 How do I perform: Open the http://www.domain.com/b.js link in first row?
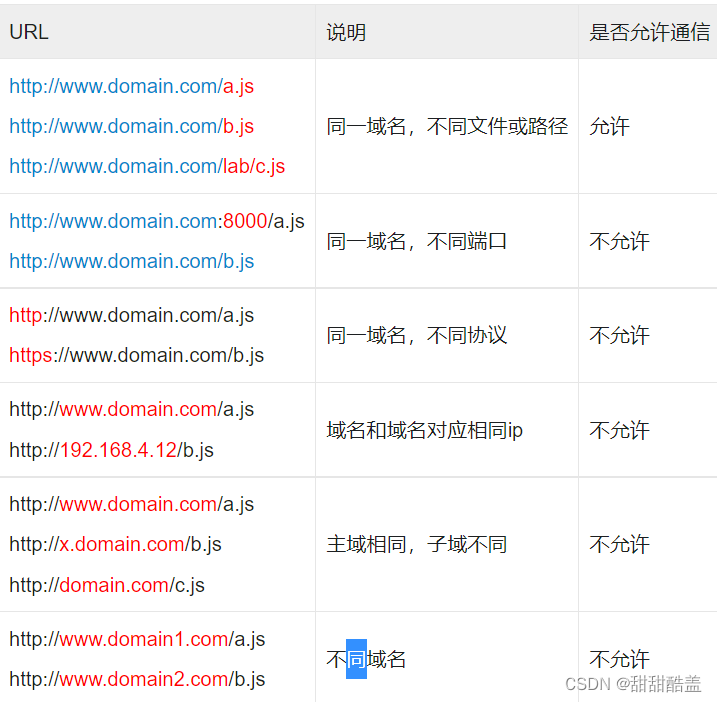tap(132, 126)
